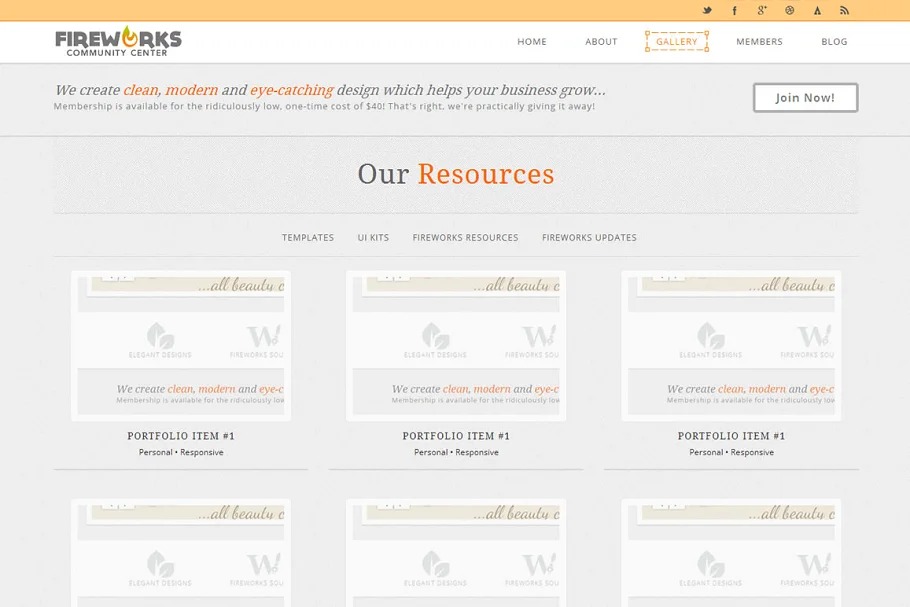This screenshot has width=910, height=607.
Task: Click the Facebook icon in top bar
Action: click(x=735, y=11)
